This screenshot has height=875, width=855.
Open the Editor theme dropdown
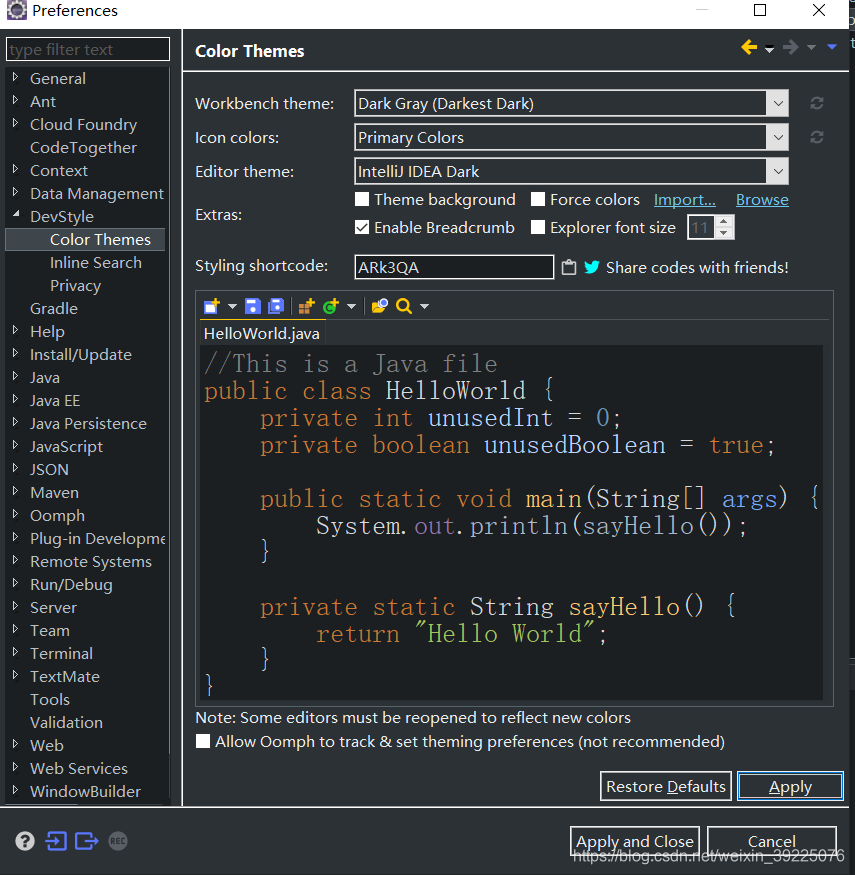point(777,171)
